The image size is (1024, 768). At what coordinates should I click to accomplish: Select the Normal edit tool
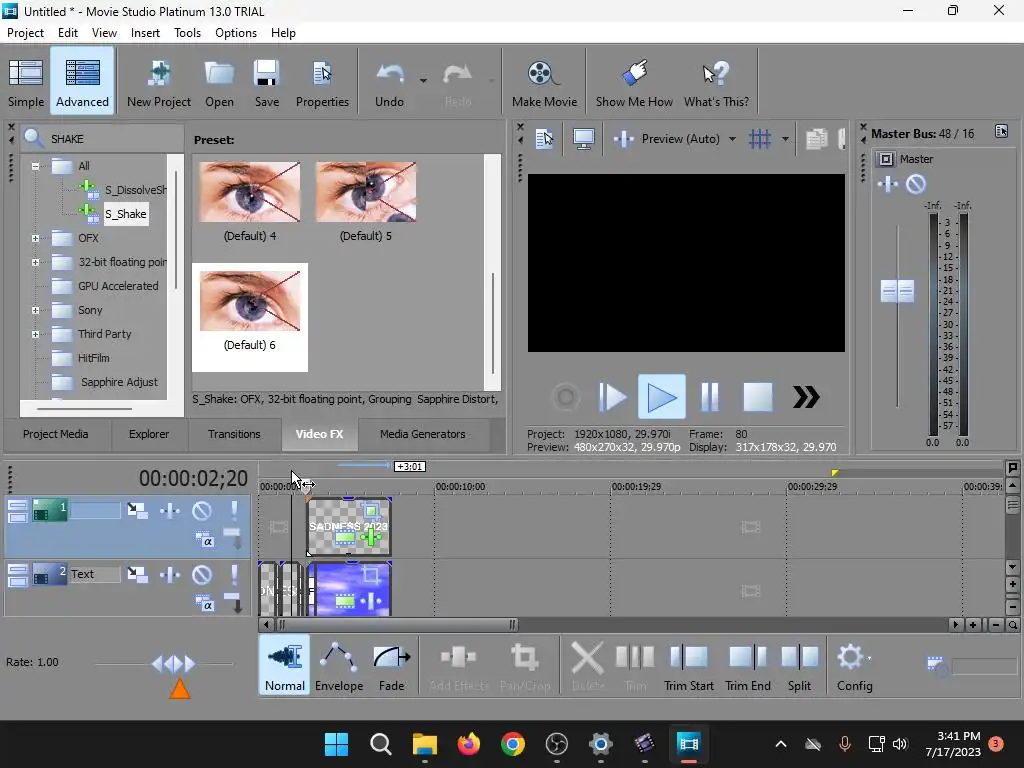[285, 665]
